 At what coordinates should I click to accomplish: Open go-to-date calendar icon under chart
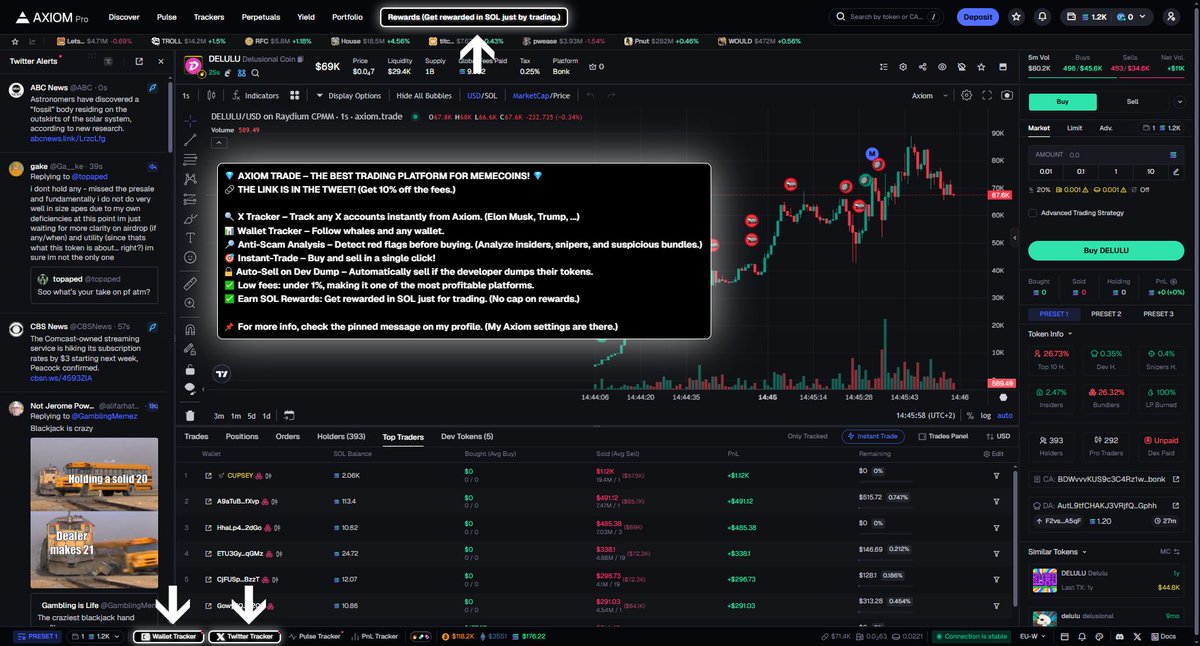tap(288, 415)
